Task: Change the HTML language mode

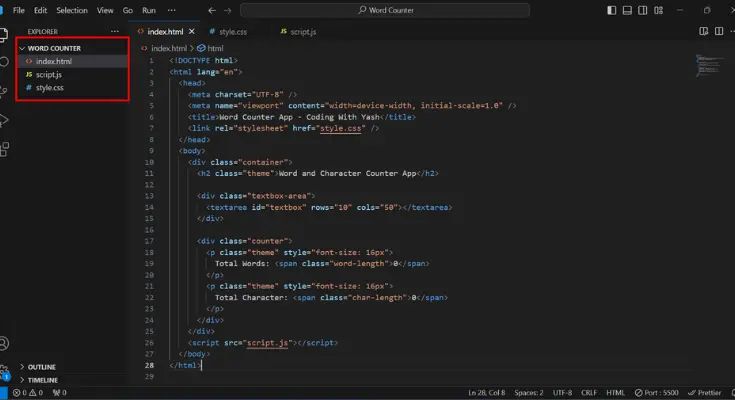Action: click(615, 393)
